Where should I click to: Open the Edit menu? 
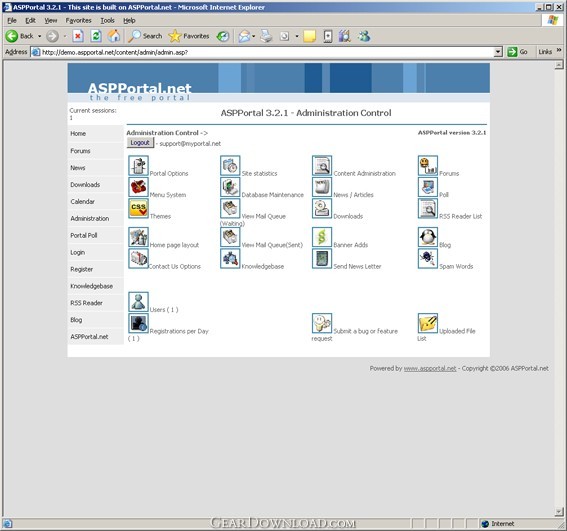(x=30, y=21)
